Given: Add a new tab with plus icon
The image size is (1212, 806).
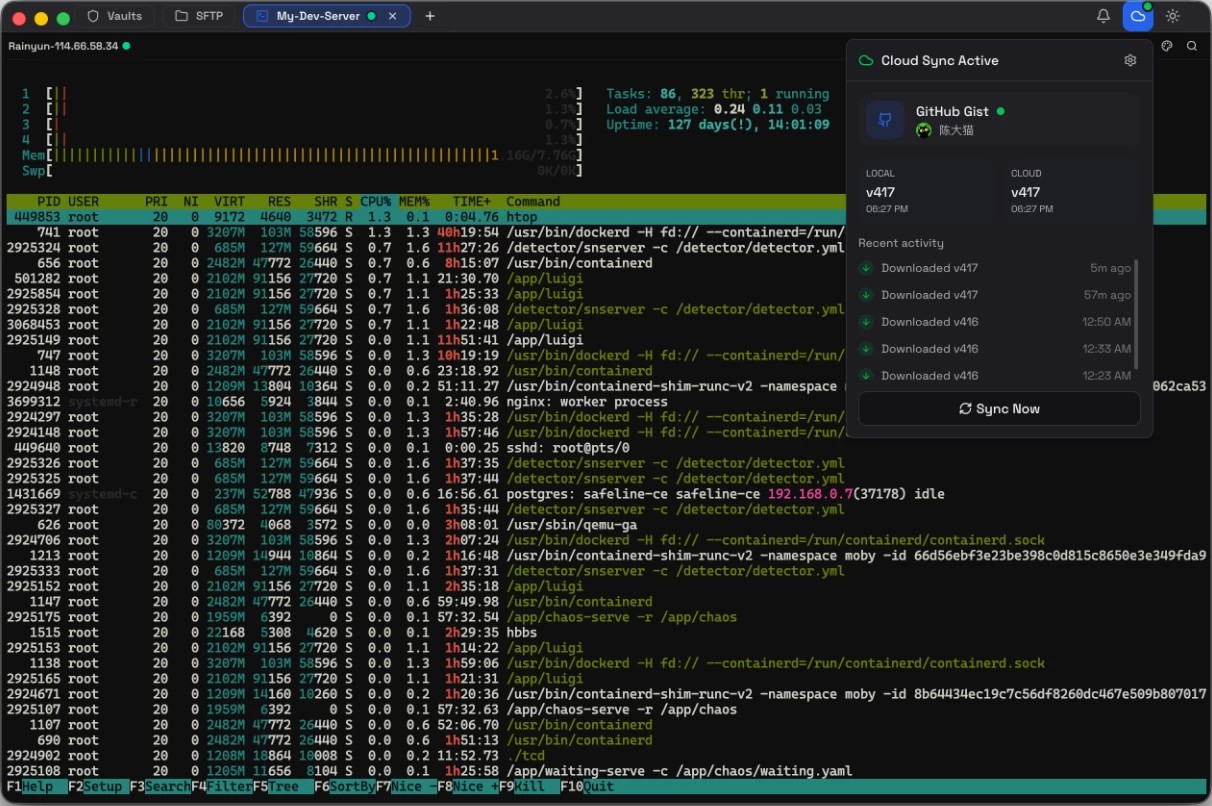Looking at the screenshot, I should pyautogui.click(x=430, y=16).
